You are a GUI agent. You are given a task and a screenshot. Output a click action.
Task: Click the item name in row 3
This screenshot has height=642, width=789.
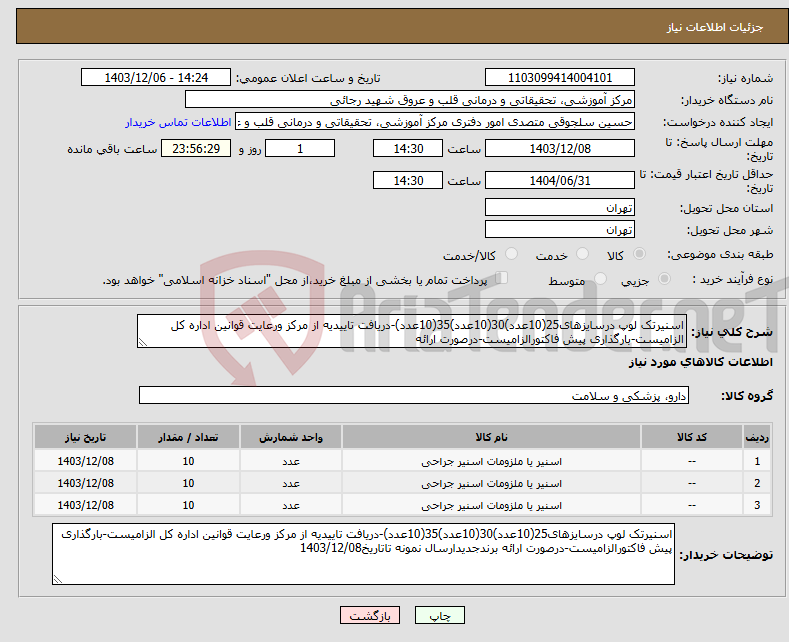click(491, 505)
